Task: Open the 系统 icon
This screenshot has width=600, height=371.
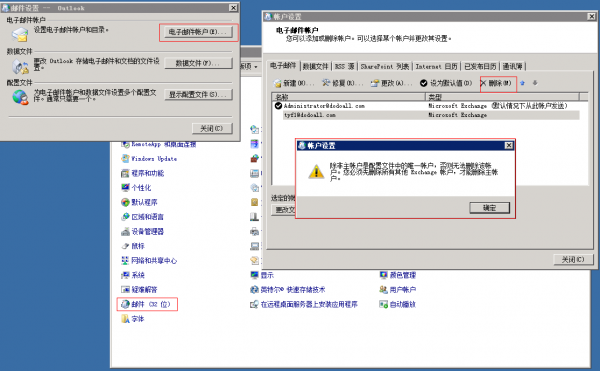Action: [126, 275]
